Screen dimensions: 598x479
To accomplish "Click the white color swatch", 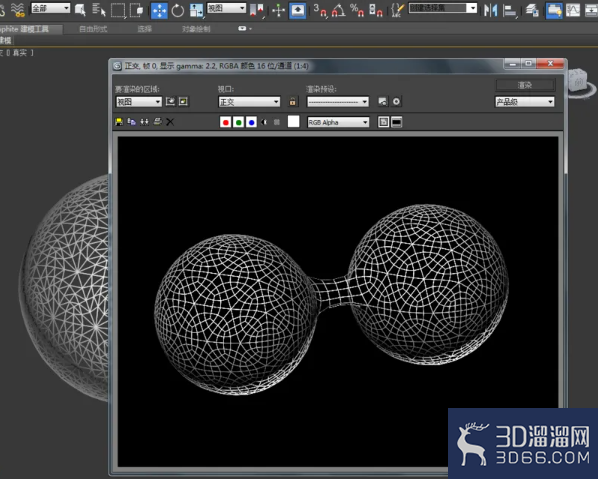I will [x=293, y=122].
